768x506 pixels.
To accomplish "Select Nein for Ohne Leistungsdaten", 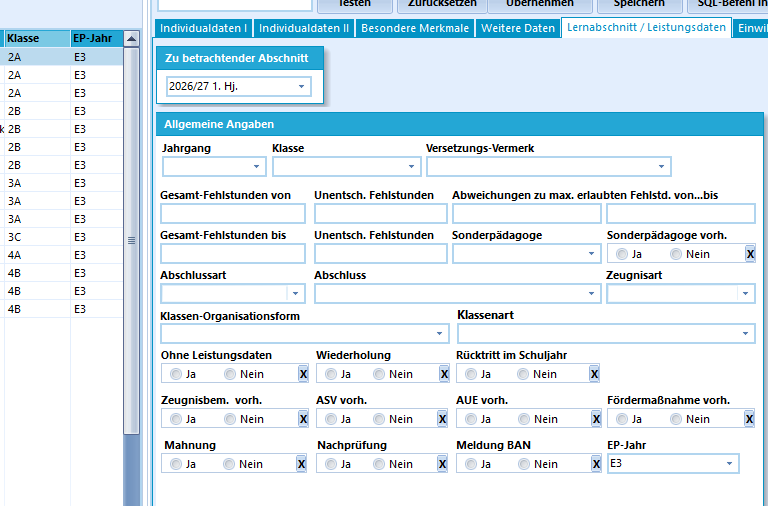I will [244, 374].
